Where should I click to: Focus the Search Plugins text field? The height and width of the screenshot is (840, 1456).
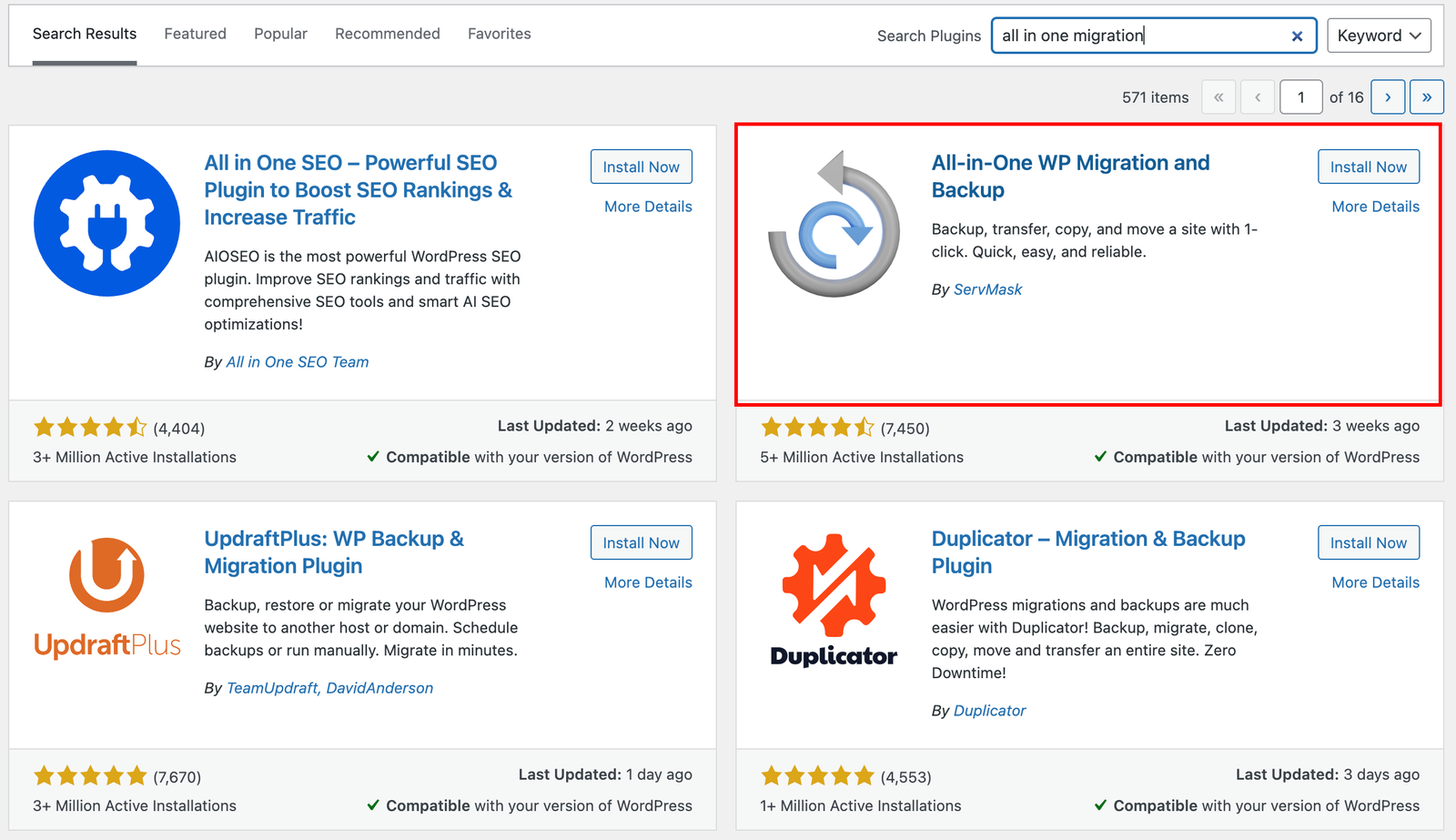pyautogui.click(x=1137, y=35)
